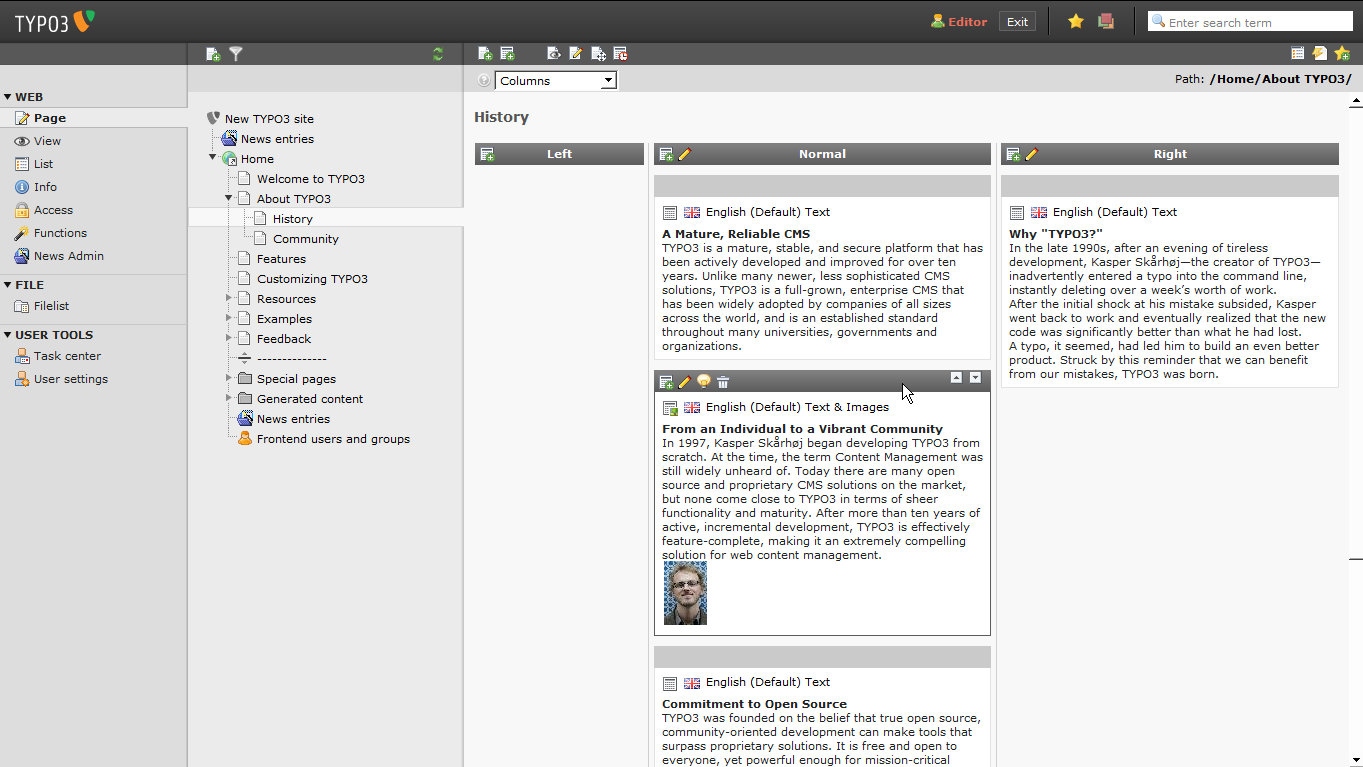Click the TYPO3 logo in the header
Image resolution: width=1363 pixels, height=767 pixels.
pyautogui.click(x=55, y=22)
